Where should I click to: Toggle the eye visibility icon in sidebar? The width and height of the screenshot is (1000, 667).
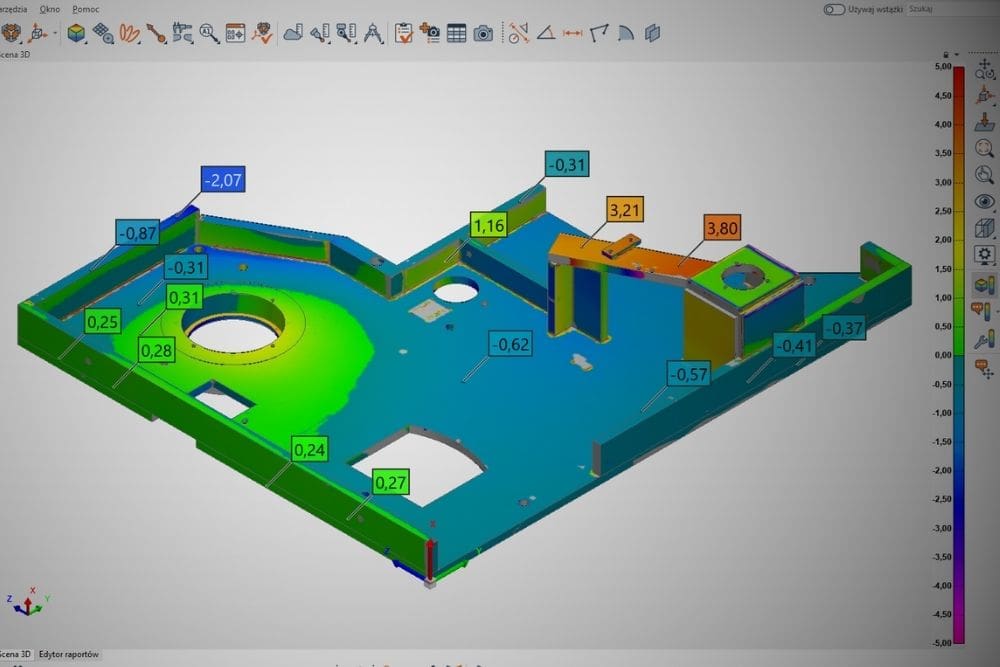point(983,201)
